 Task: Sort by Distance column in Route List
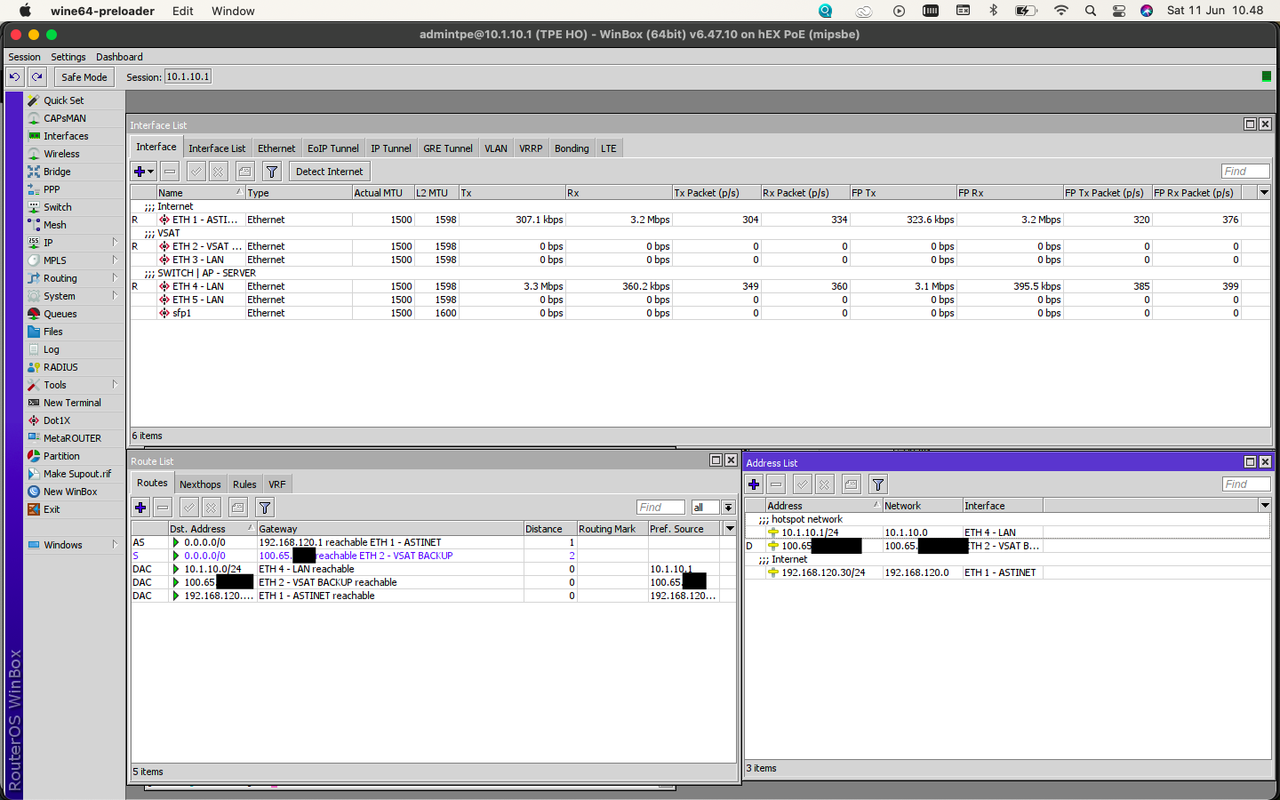tap(549, 529)
